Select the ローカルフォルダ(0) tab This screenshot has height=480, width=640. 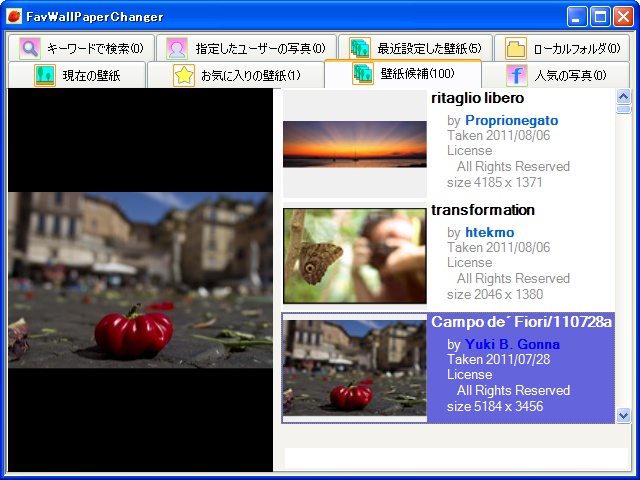pos(562,48)
